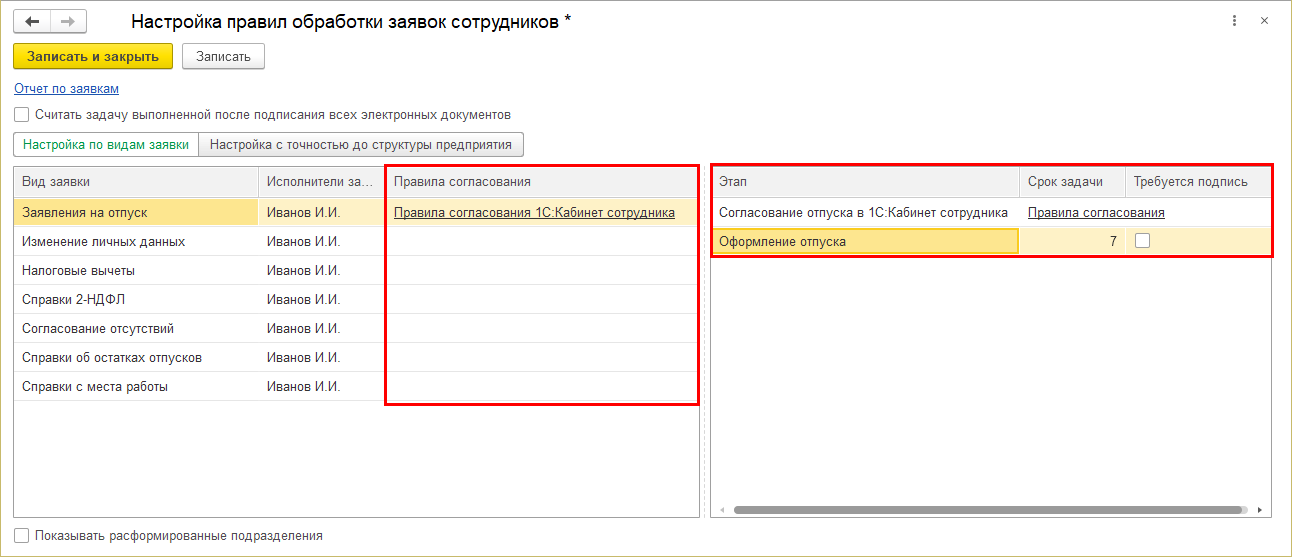Click the back navigation arrow

(32, 21)
